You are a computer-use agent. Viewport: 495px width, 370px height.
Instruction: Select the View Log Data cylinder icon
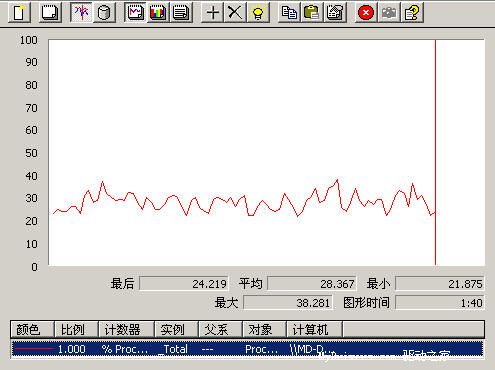tap(104, 13)
